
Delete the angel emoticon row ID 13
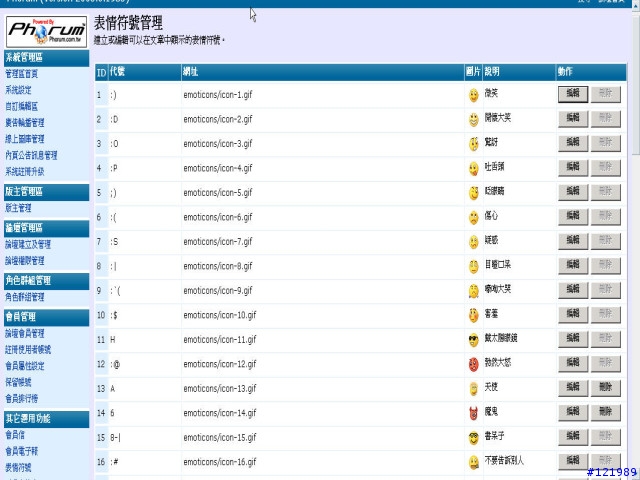(606, 388)
